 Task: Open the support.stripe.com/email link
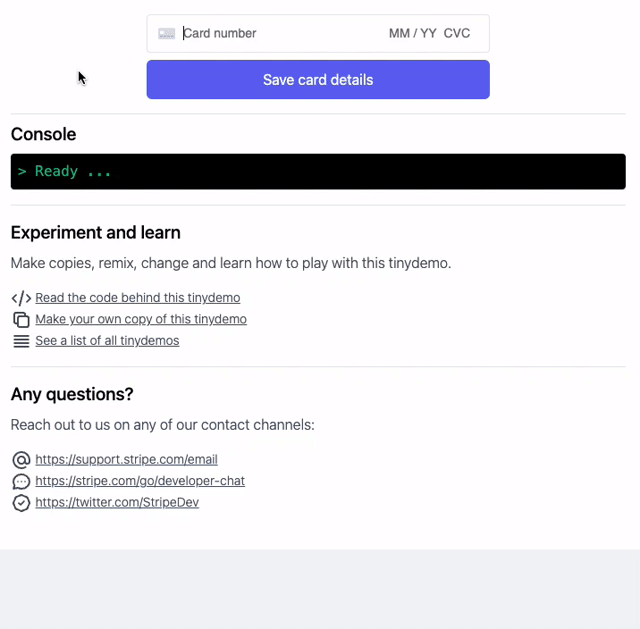pyautogui.click(x=126, y=460)
